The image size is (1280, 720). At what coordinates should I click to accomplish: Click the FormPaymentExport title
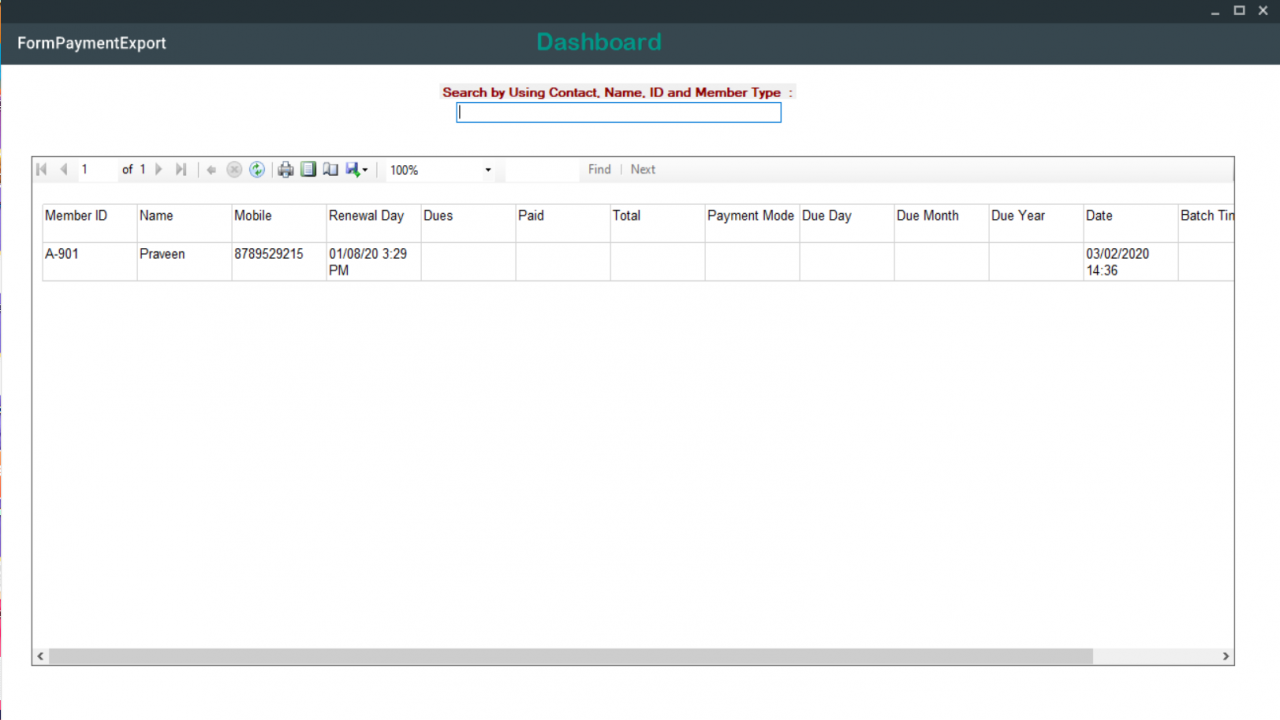coord(92,43)
